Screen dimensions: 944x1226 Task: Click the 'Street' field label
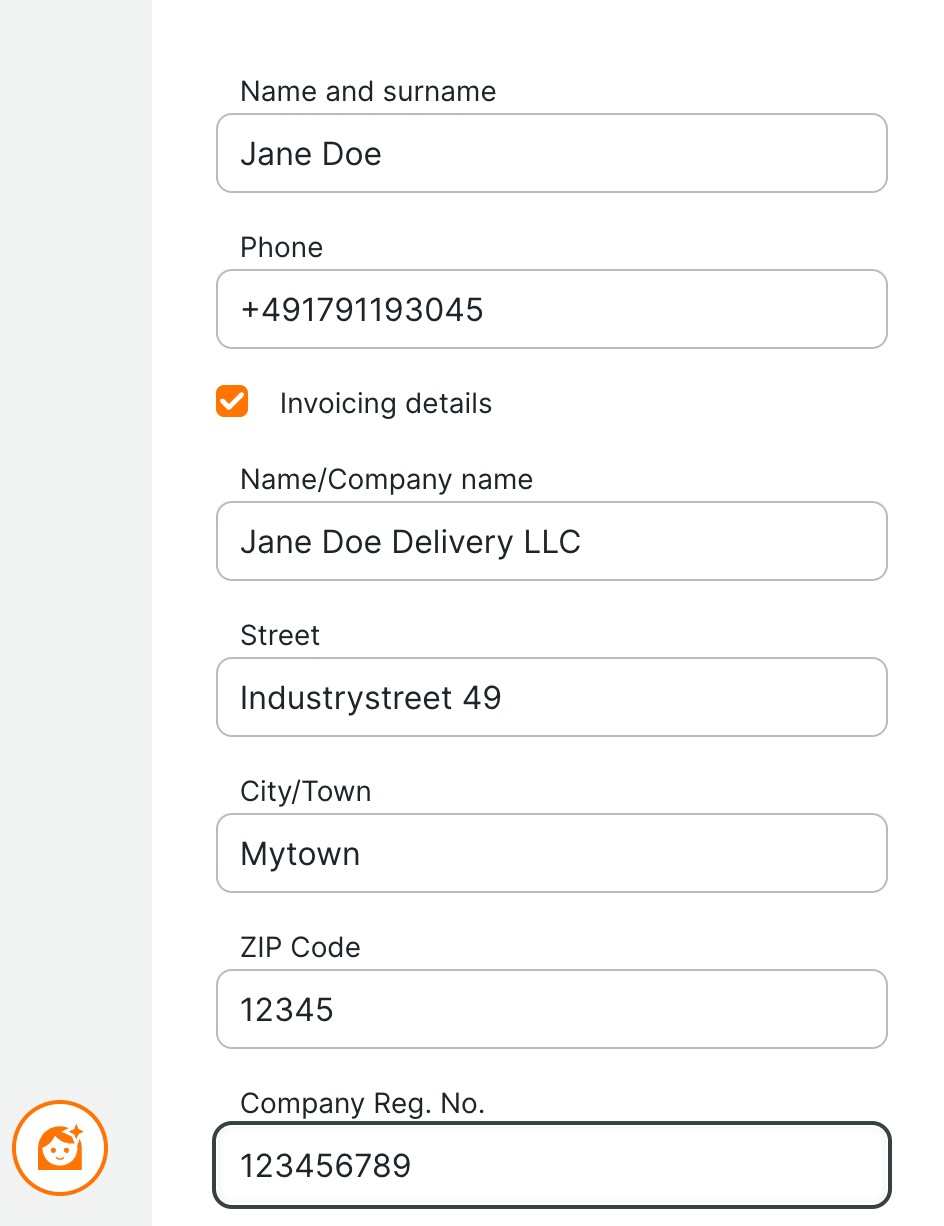[280, 636]
